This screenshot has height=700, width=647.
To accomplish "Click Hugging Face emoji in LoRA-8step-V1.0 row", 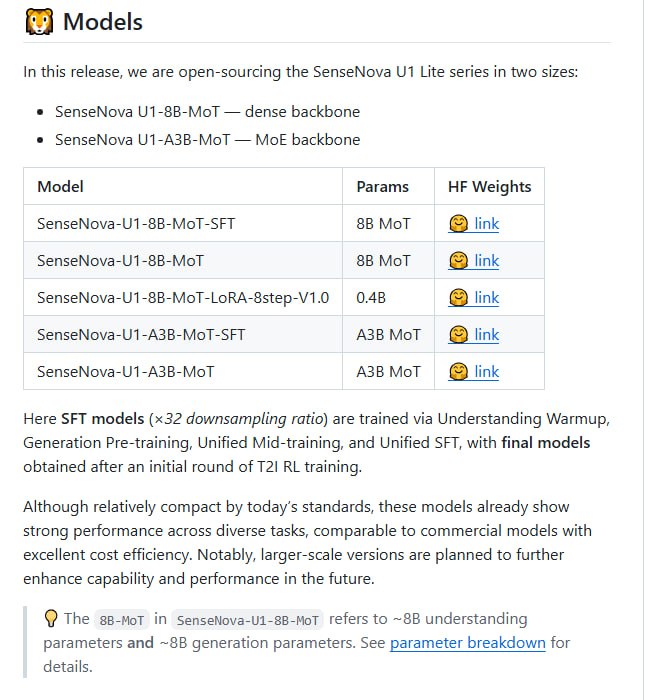I will tap(458, 298).
